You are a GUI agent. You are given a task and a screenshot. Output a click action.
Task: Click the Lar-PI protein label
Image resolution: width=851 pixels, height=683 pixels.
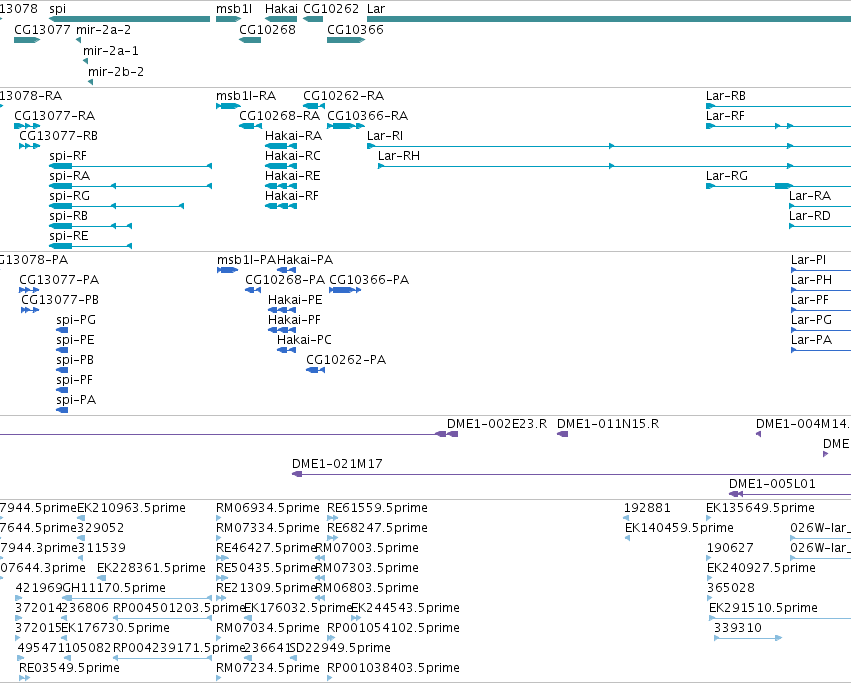tap(808, 260)
